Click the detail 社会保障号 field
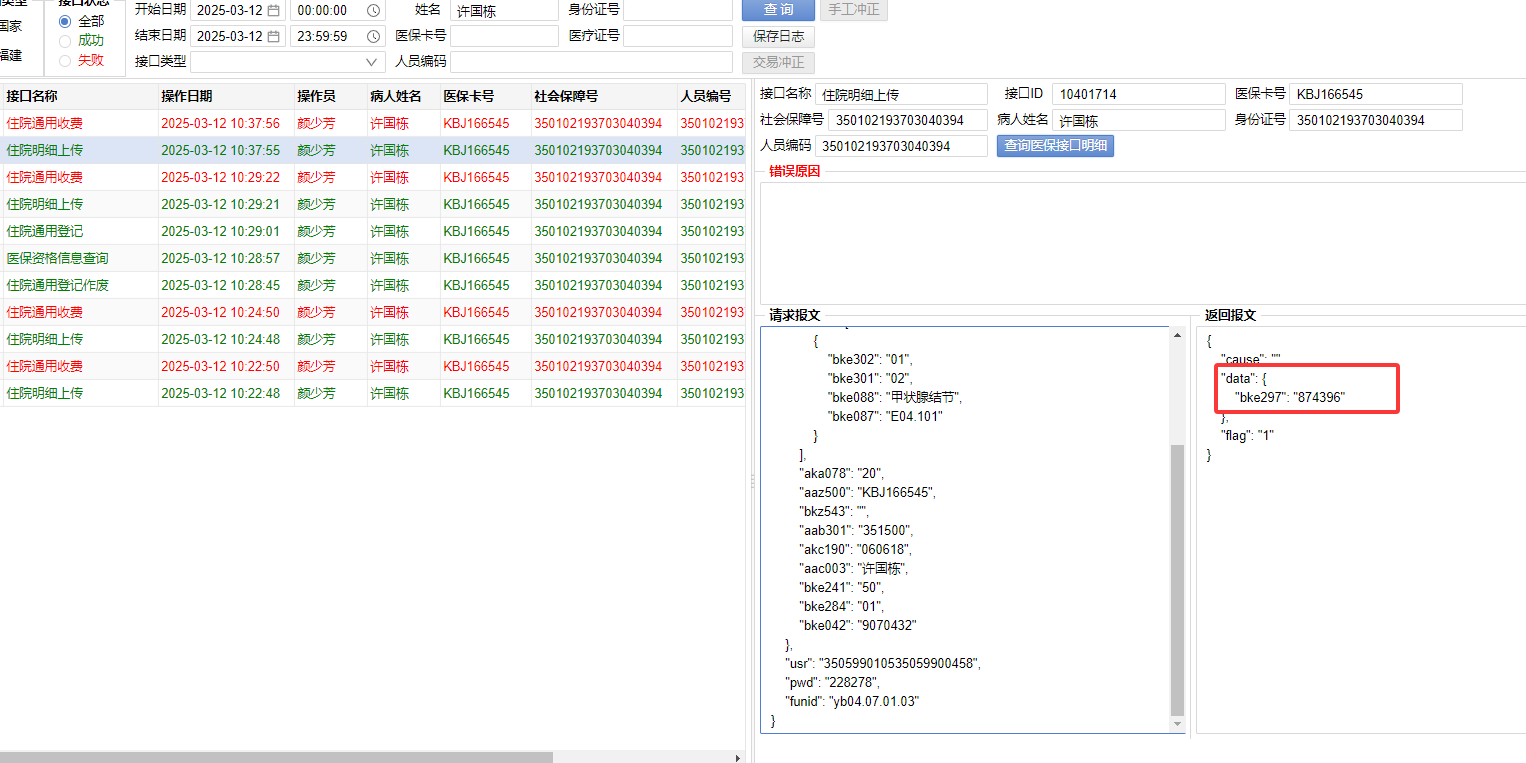Image resolution: width=1526 pixels, height=763 pixels. click(909, 120)
